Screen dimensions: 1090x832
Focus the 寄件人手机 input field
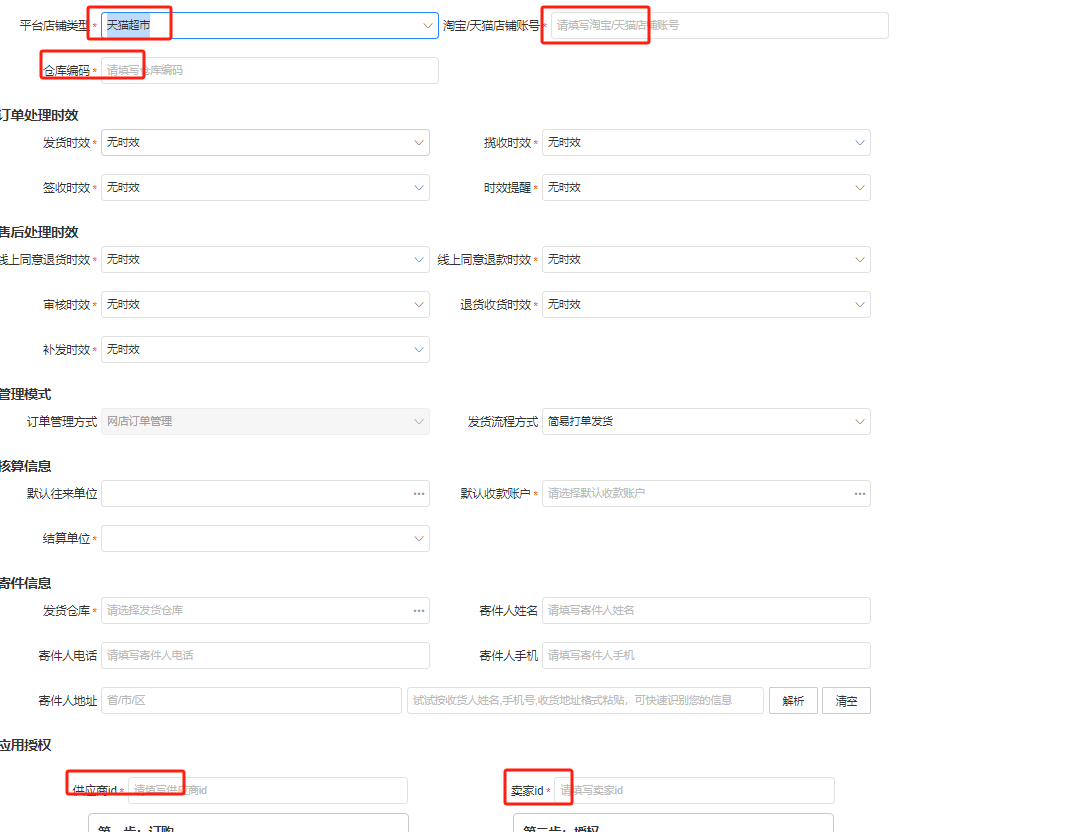pos(706,655)
